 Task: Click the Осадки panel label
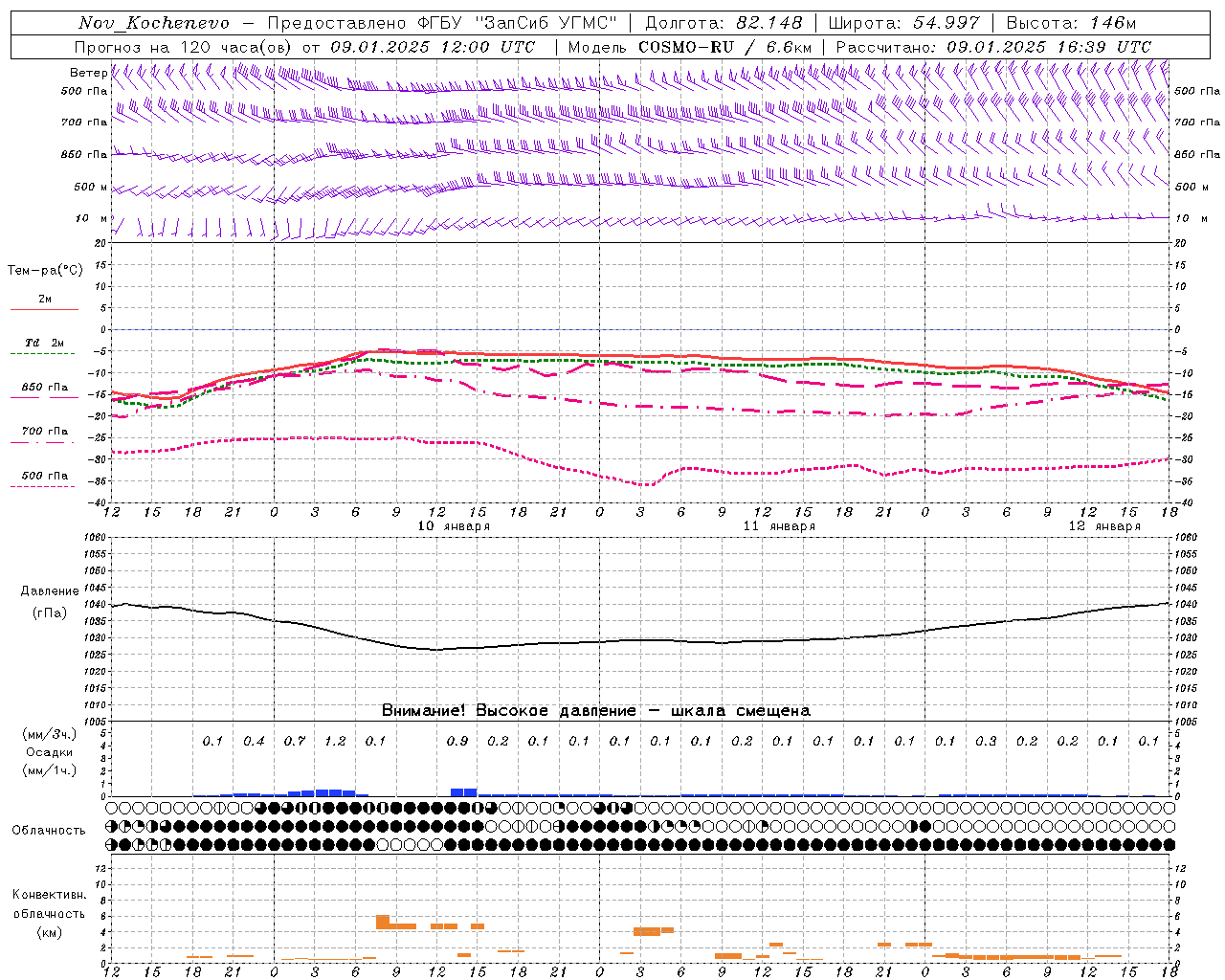tap(49, 752)
